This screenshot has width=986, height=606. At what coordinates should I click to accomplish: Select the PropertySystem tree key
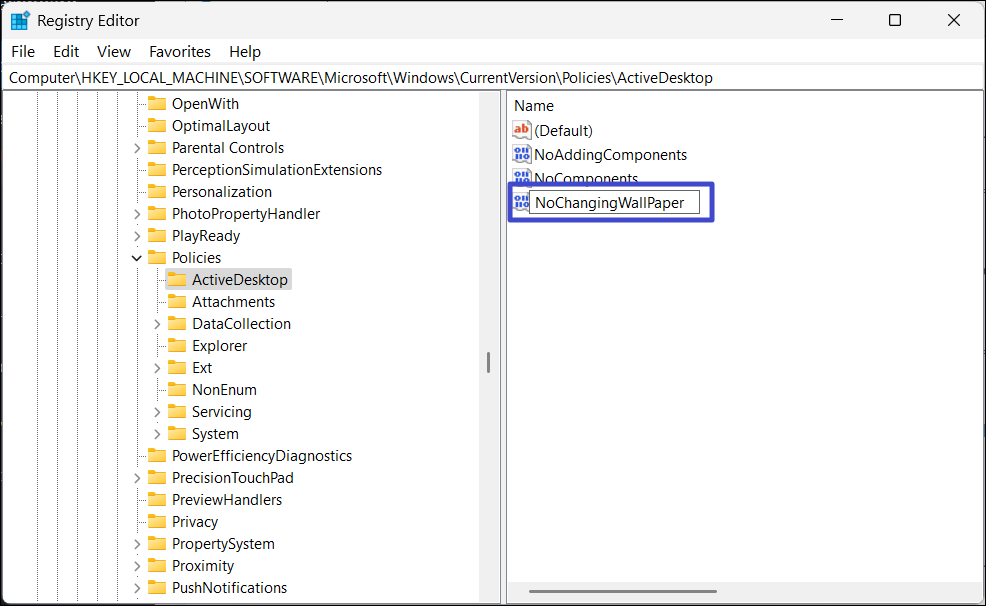(x=223, y=544)
